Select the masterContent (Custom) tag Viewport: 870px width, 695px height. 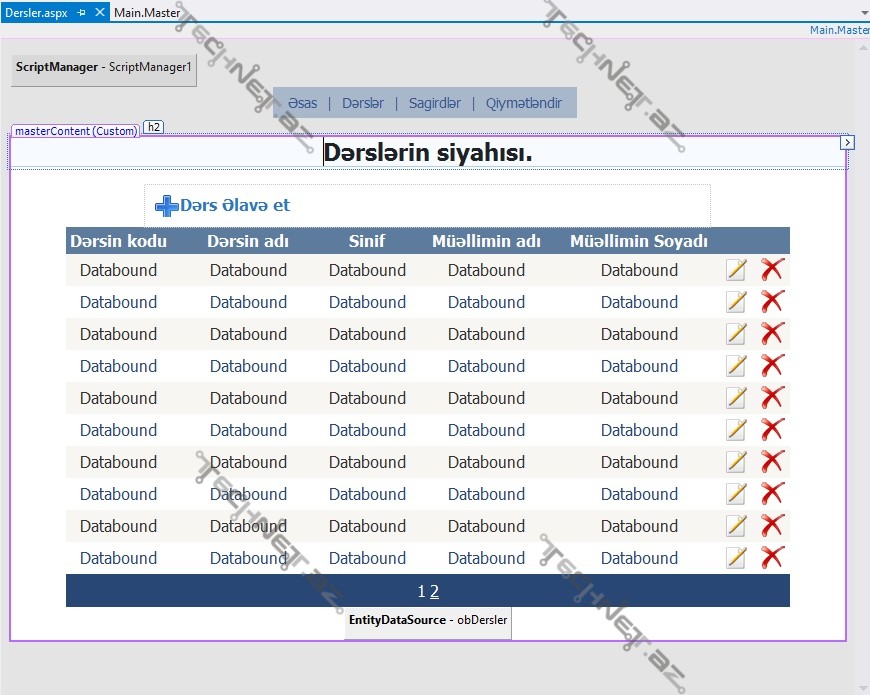pyautogui.click(x=75, y=131)
